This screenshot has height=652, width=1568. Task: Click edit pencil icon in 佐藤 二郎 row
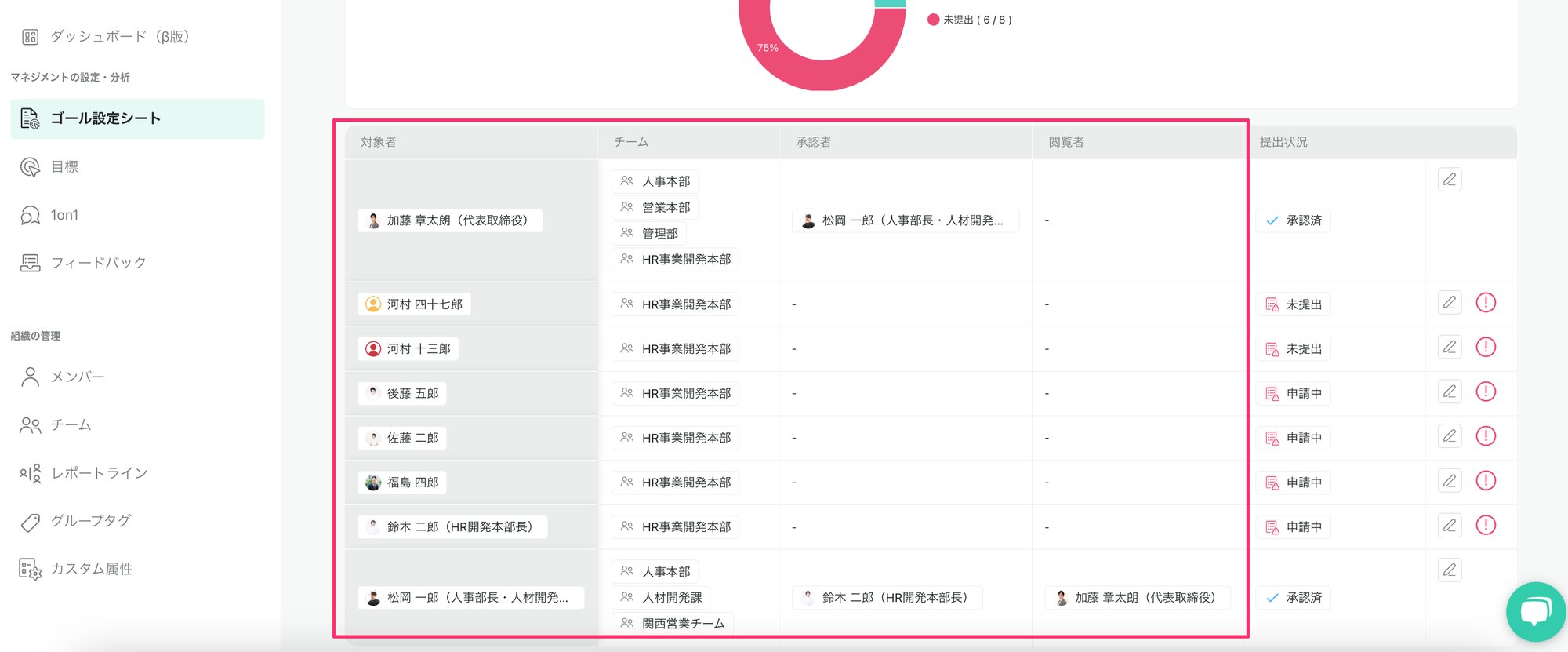1449,436
